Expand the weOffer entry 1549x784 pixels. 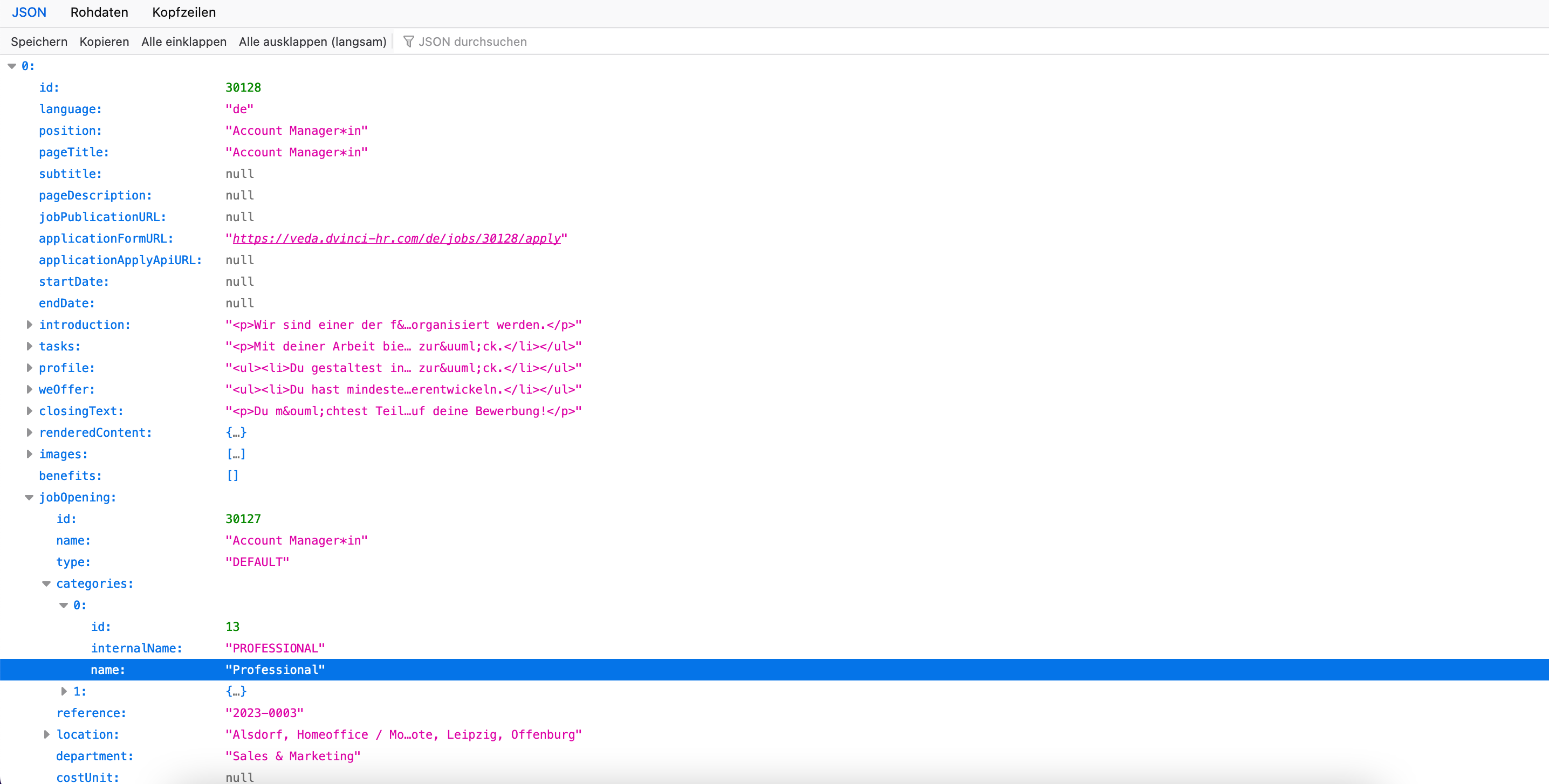[x=29, y=390]
